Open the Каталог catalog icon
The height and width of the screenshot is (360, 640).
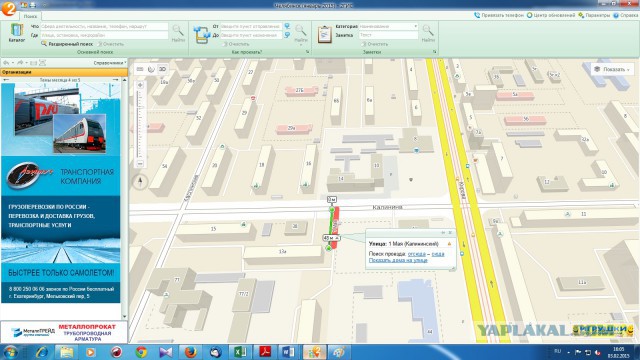(x=17, y=33)
